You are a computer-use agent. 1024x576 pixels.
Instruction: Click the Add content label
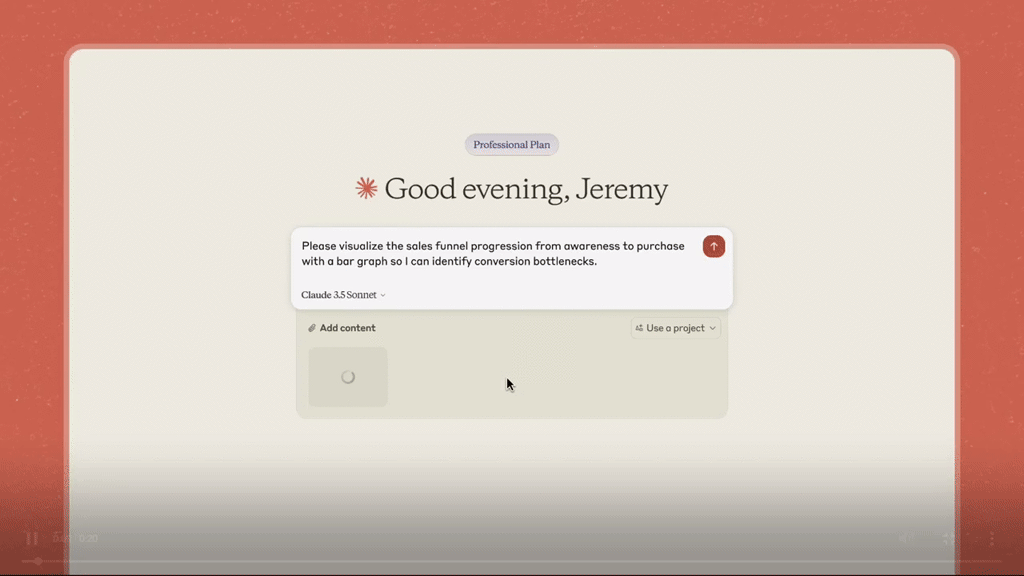tap(347, 328)
